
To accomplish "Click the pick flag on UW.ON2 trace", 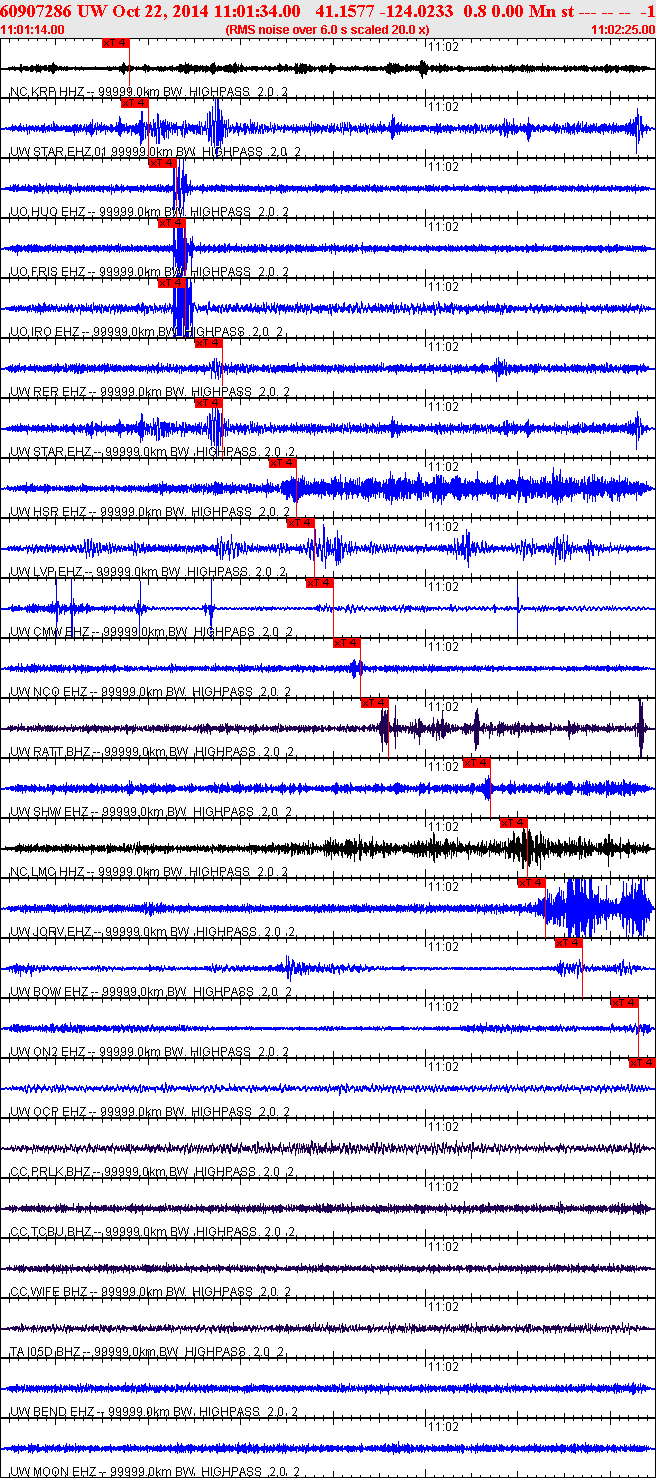I will pyautogui.click(x=625, y=1003).
